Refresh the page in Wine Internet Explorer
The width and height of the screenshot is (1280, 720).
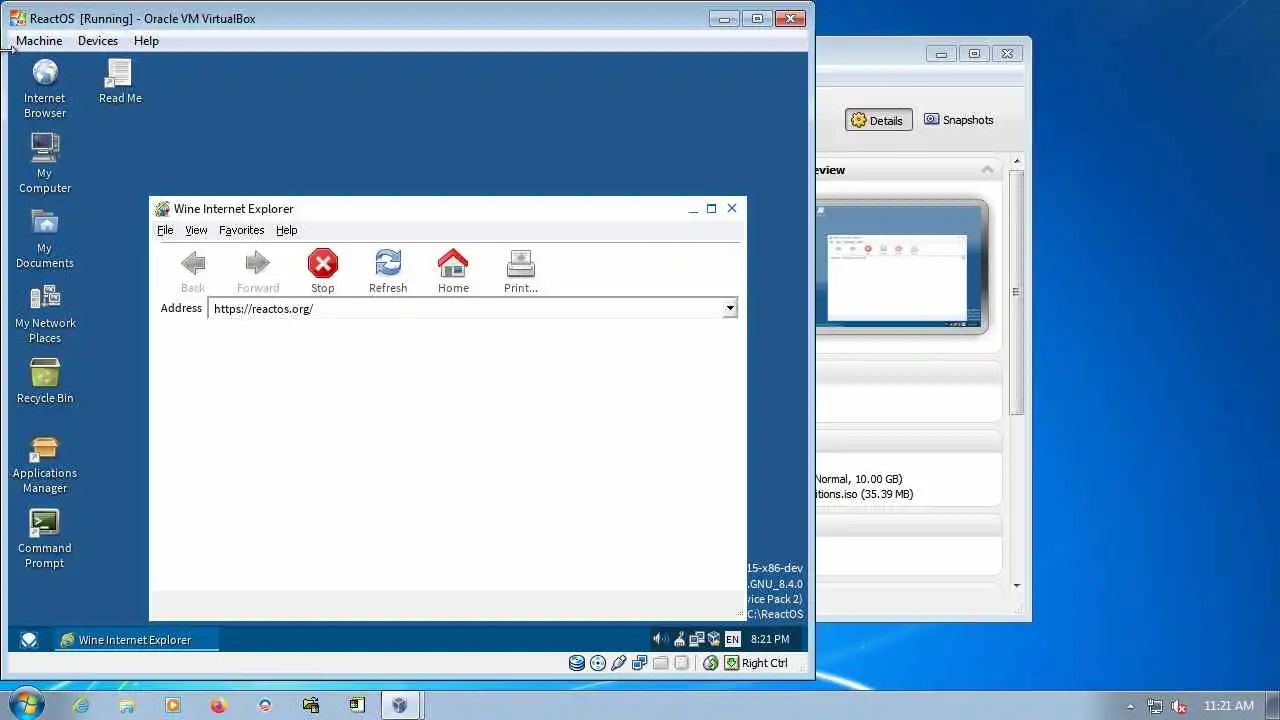pyautogui.click(x=388, y=271)
